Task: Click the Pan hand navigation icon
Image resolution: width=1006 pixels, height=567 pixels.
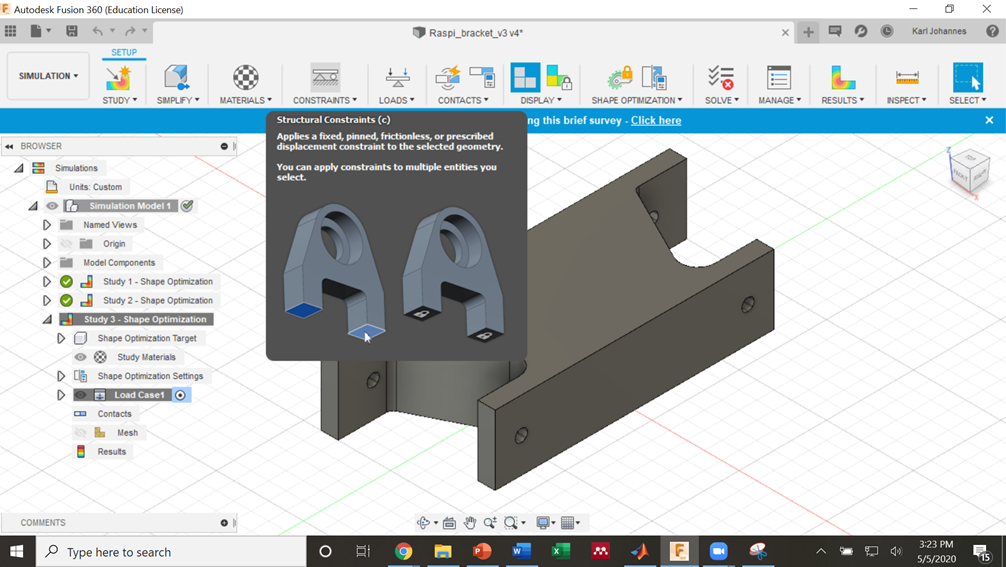Action: 470,523
